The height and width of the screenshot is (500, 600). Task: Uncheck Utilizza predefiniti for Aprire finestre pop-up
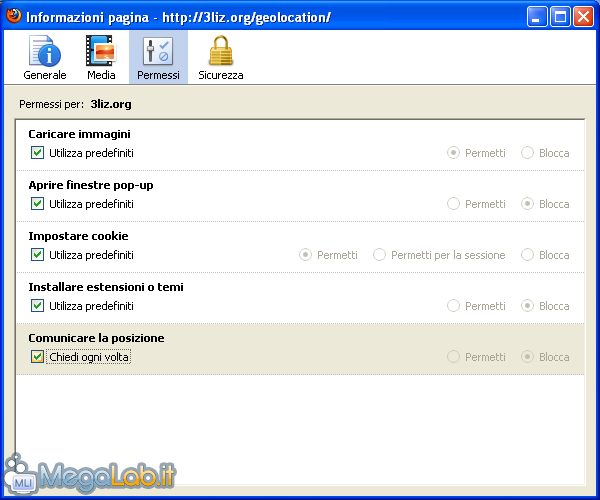coord(37,204)
